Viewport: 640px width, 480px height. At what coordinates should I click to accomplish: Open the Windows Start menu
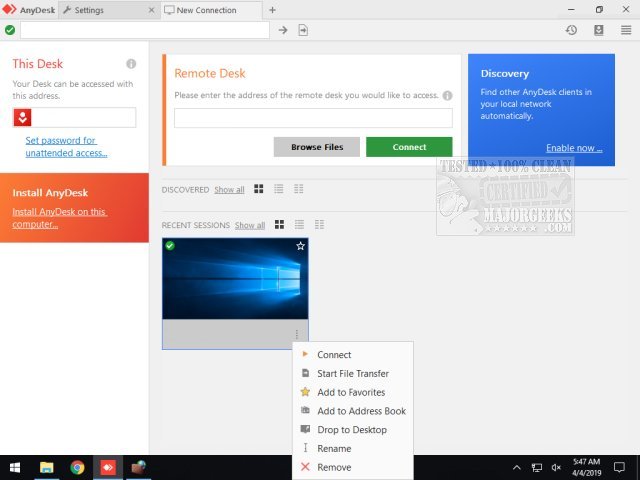click(x=15, y=467)
